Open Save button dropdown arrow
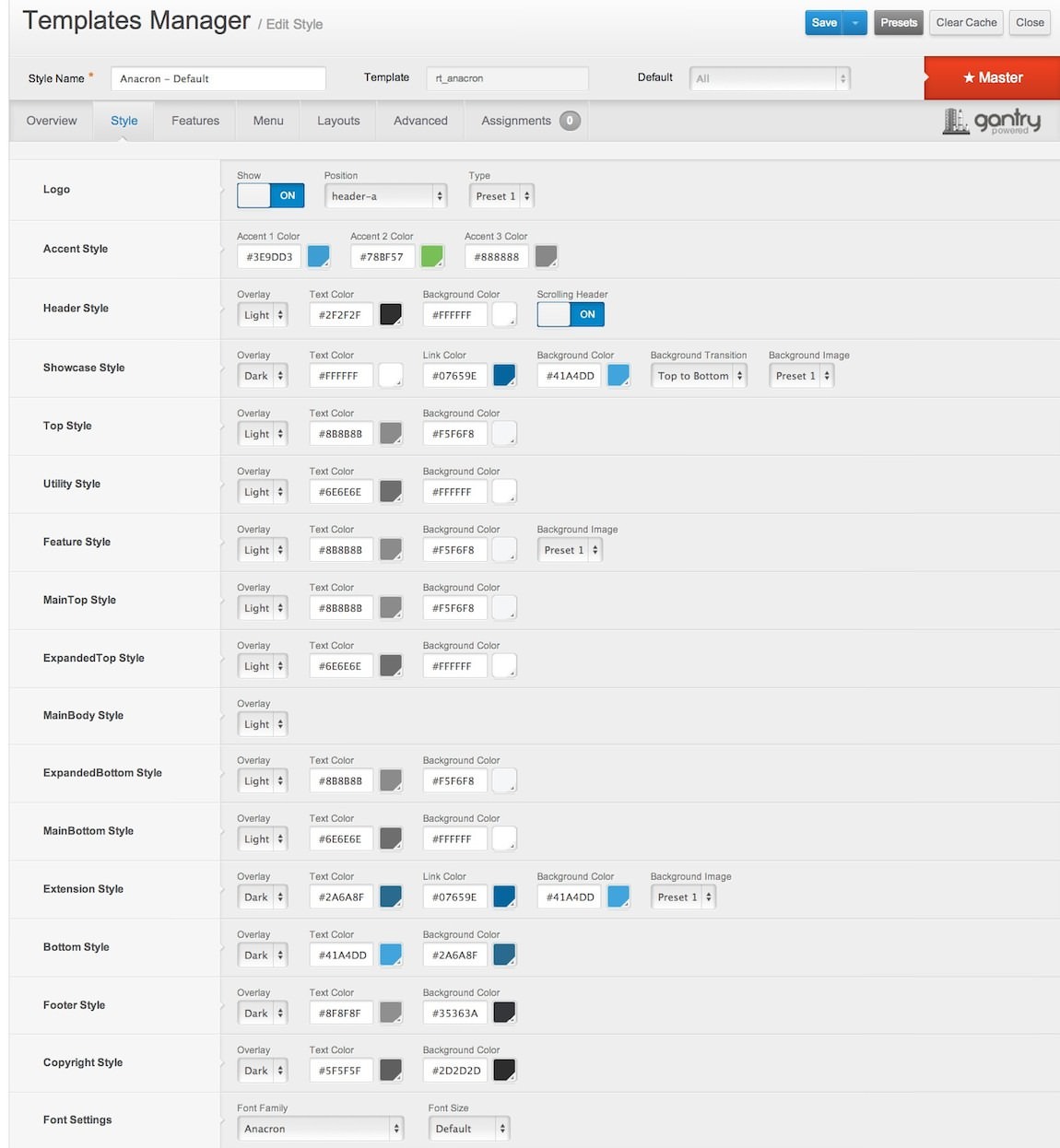The height and width of the screenshot is (1148, 1060). click(x=855, y=23)
